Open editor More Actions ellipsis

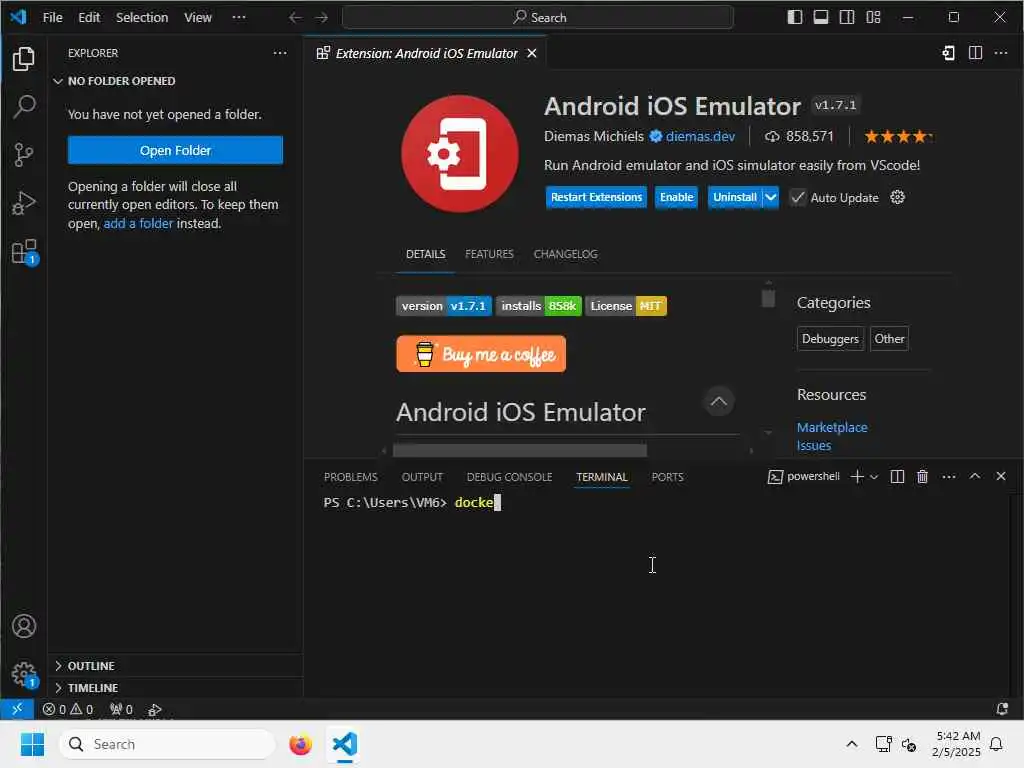[x=1000, y=53]
